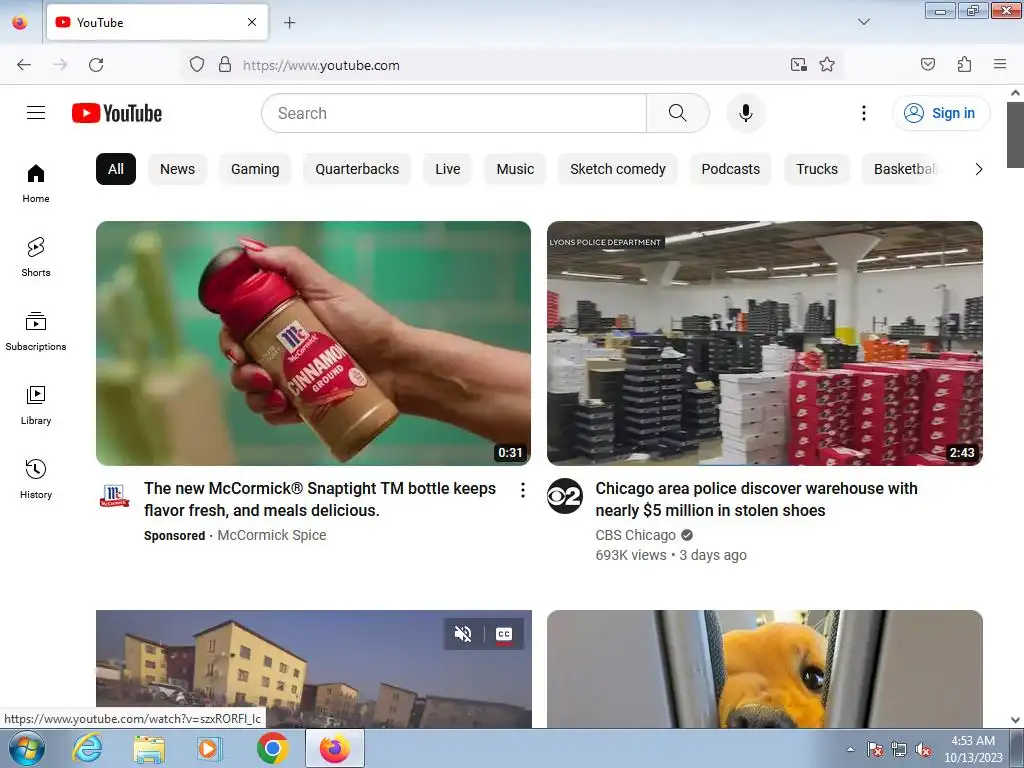Open Firefox tracking protection shield icon

point(197,65)
